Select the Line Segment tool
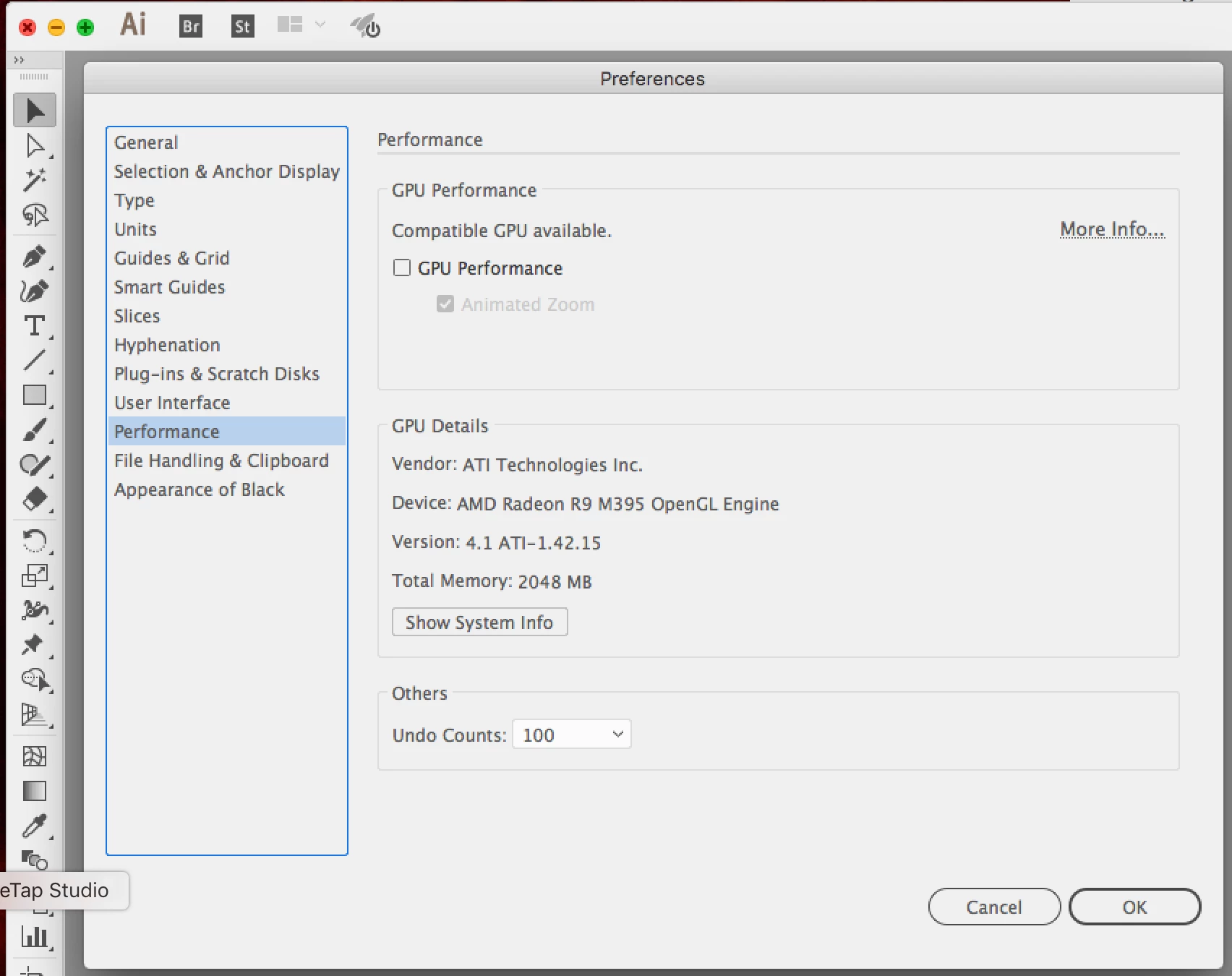The width and height of the screenshot is (1232, 976). click(x=35, y=360)
